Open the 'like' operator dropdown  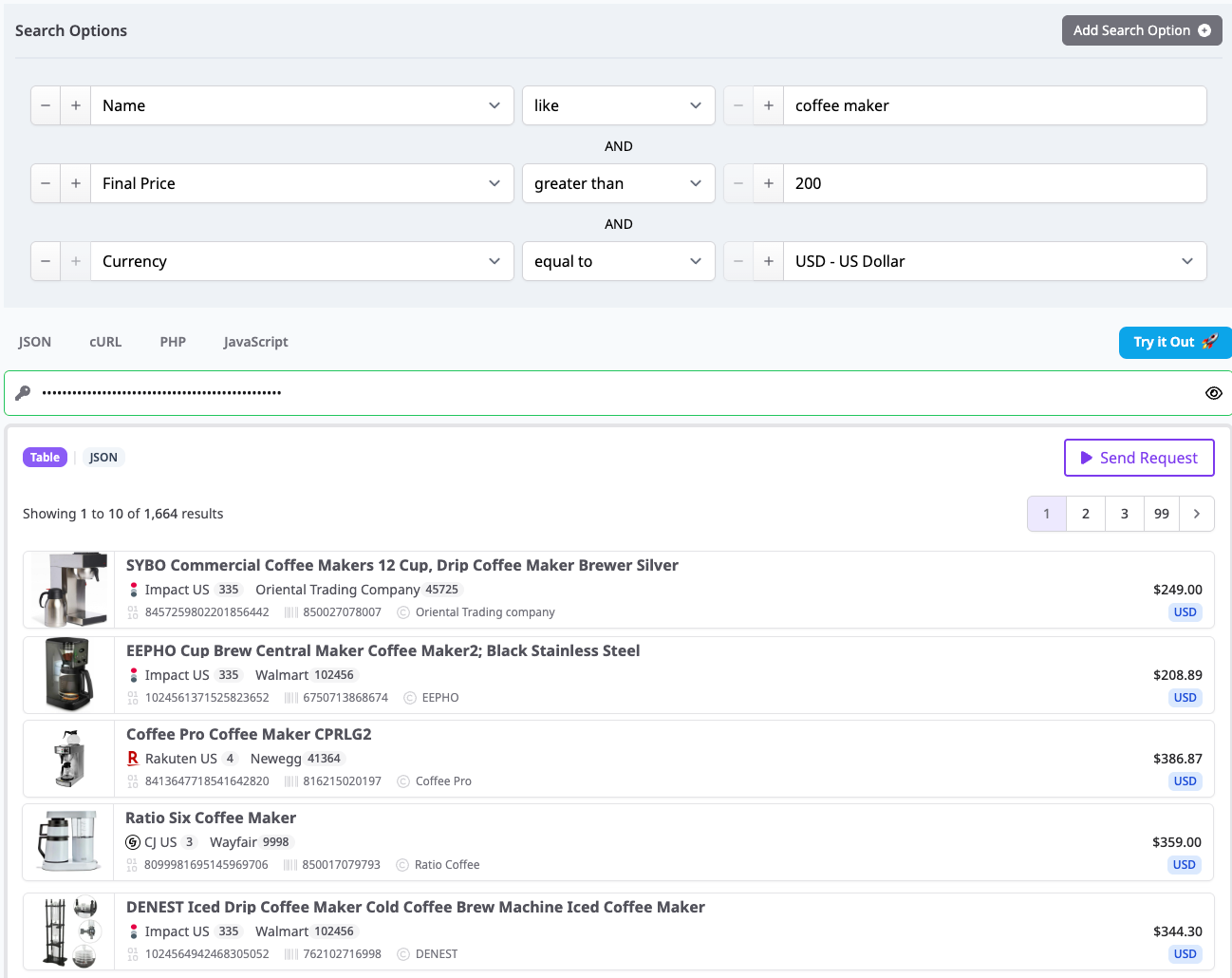[x=618, y=105]
